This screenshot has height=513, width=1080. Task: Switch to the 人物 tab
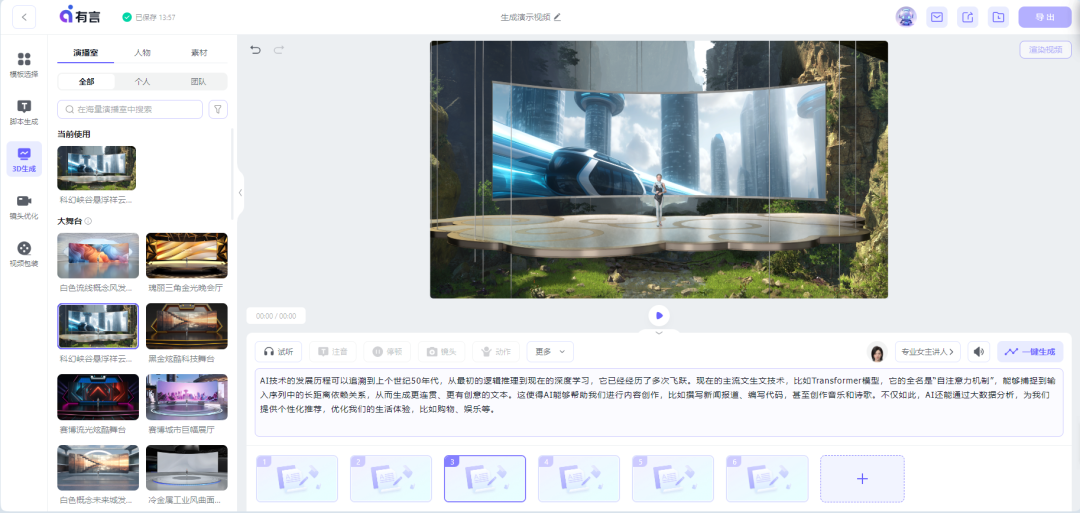143,52
